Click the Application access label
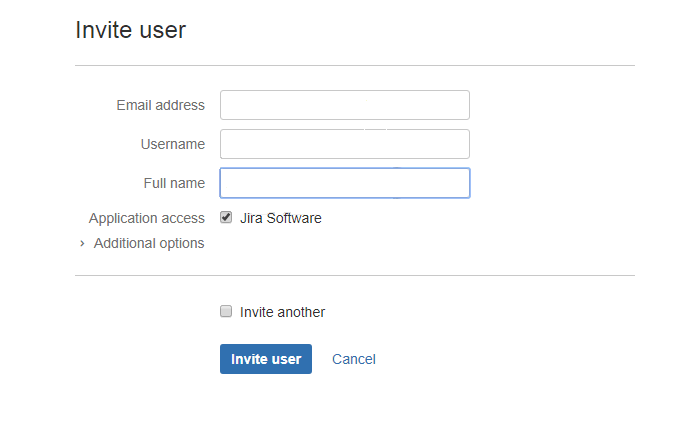This screenshot has width=675, height=446. pyautogui.click(x=147, y=219)
